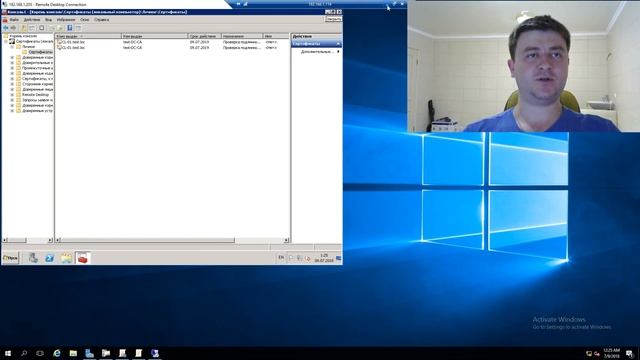Sort by the Срок действия column header
The height and width of the screenshot is (360, 640).
pos(204,36)
